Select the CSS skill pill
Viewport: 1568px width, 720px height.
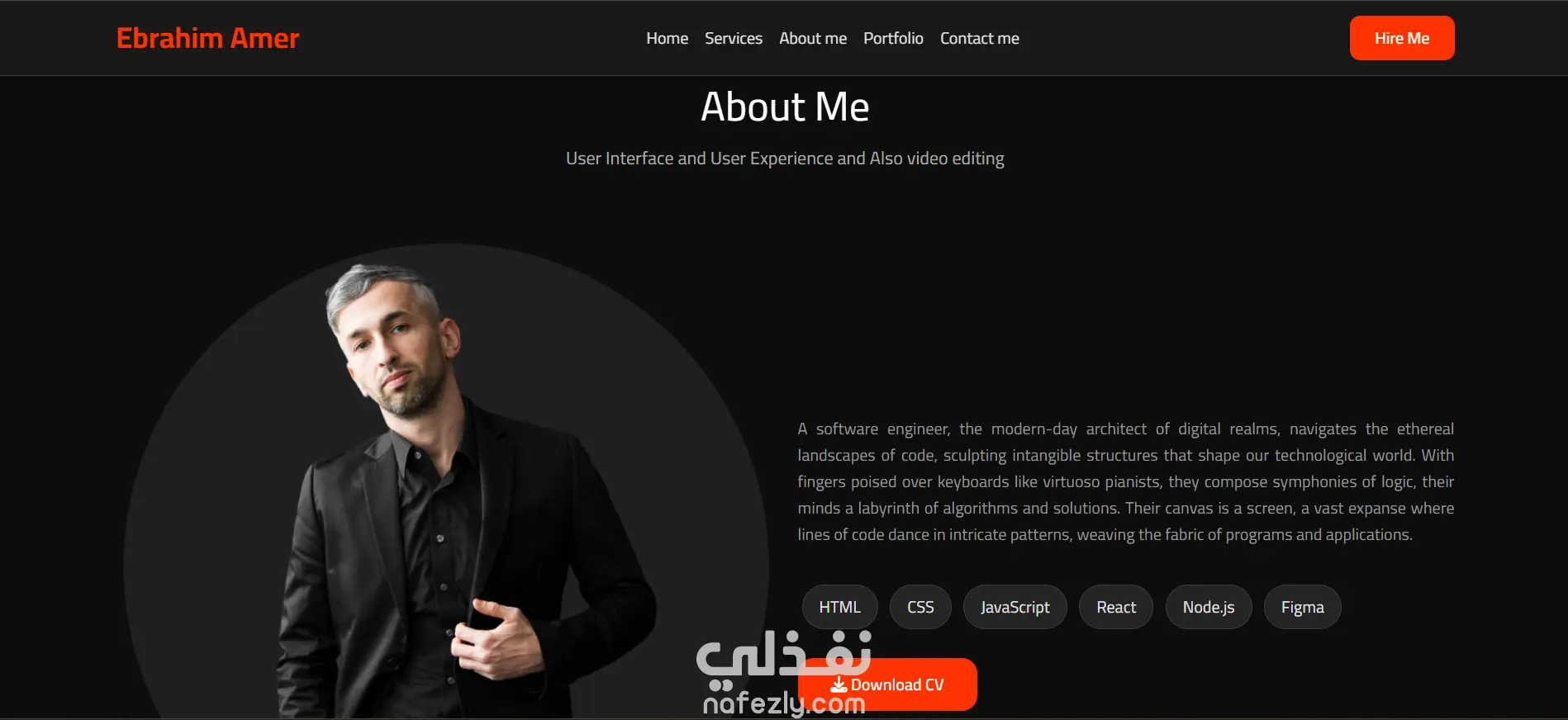920,607
